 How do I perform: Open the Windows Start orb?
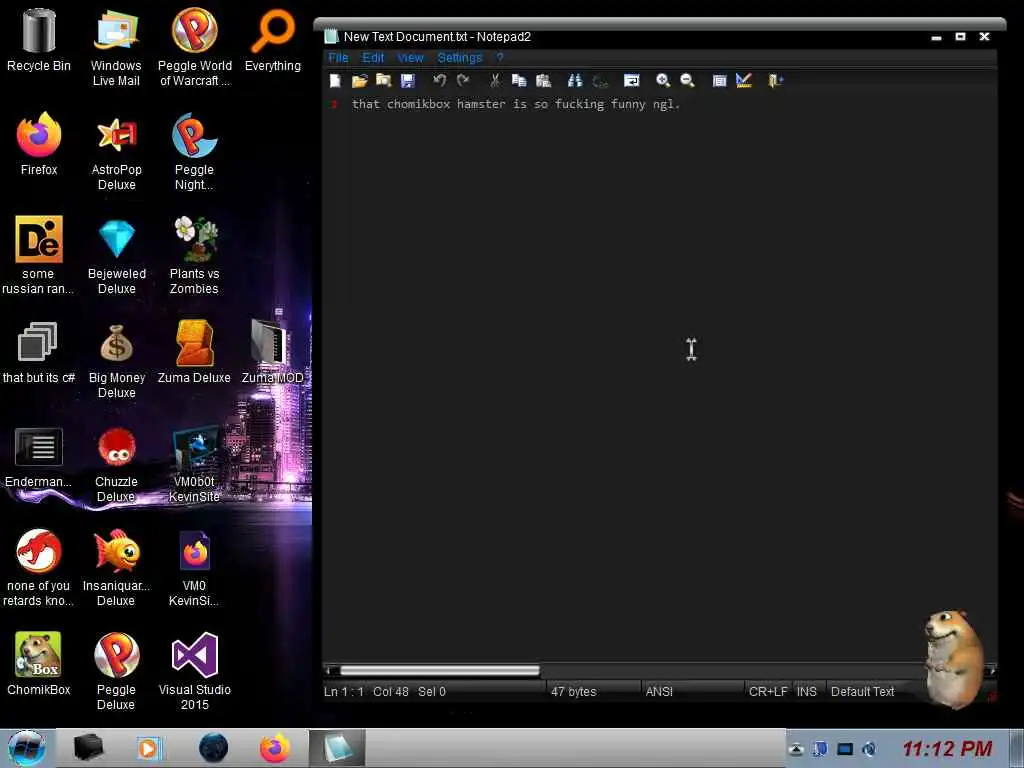[27, 748]
